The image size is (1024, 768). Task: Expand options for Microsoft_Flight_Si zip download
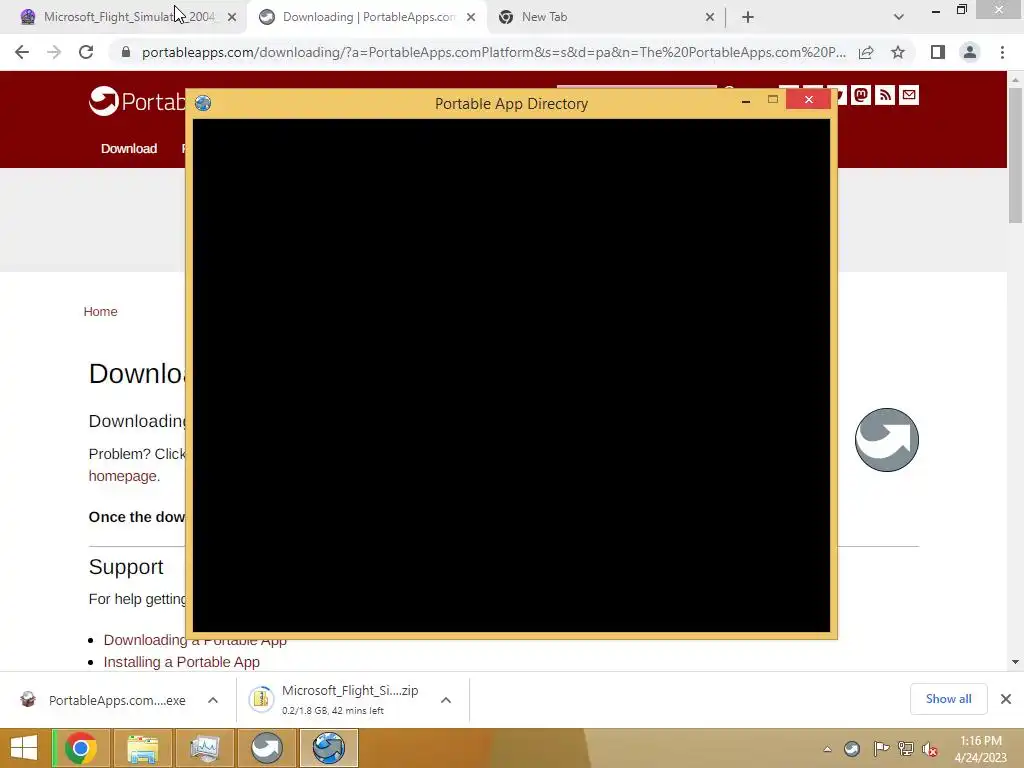click(x=446, y=700)
